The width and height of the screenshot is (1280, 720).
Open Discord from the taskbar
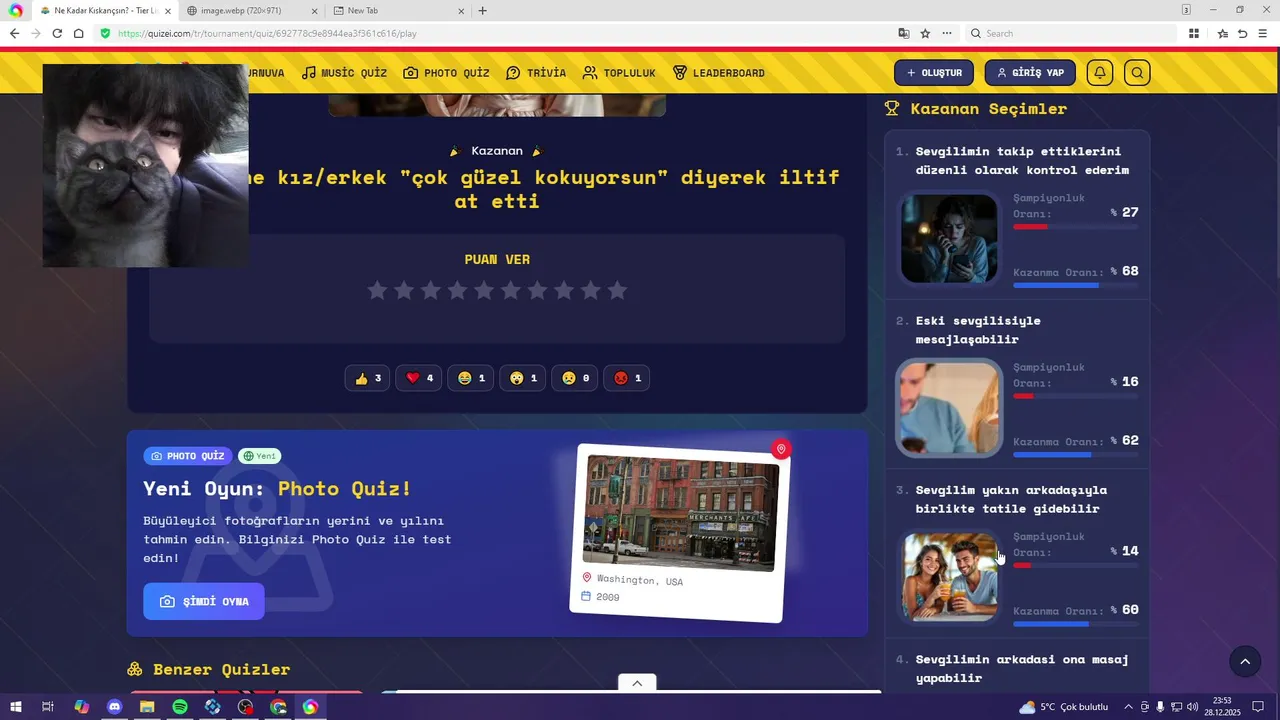tap(114, 707)
